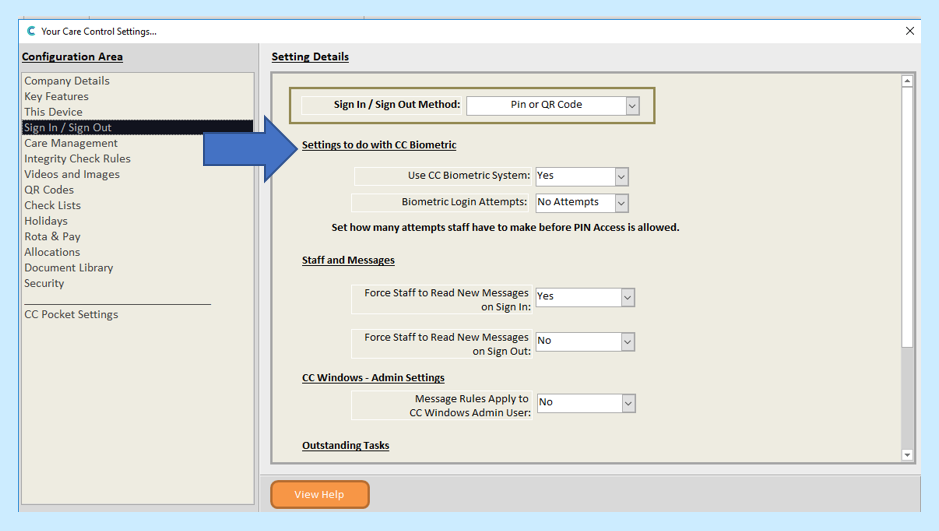Open Rota & Pay settings
This screenshot has width=939, height=531.
[52, 237]
